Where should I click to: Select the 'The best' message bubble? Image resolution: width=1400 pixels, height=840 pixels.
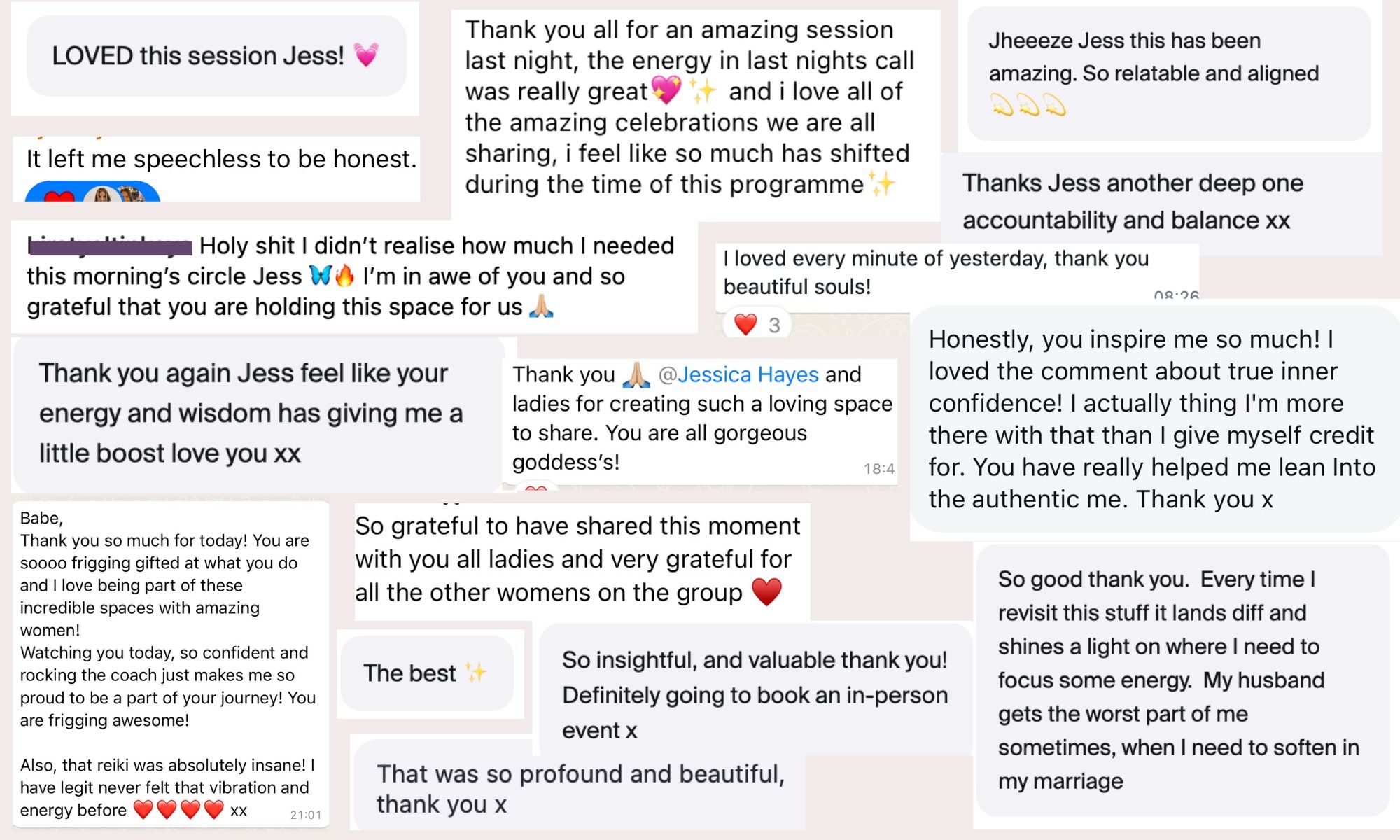(x=427, y=673)
